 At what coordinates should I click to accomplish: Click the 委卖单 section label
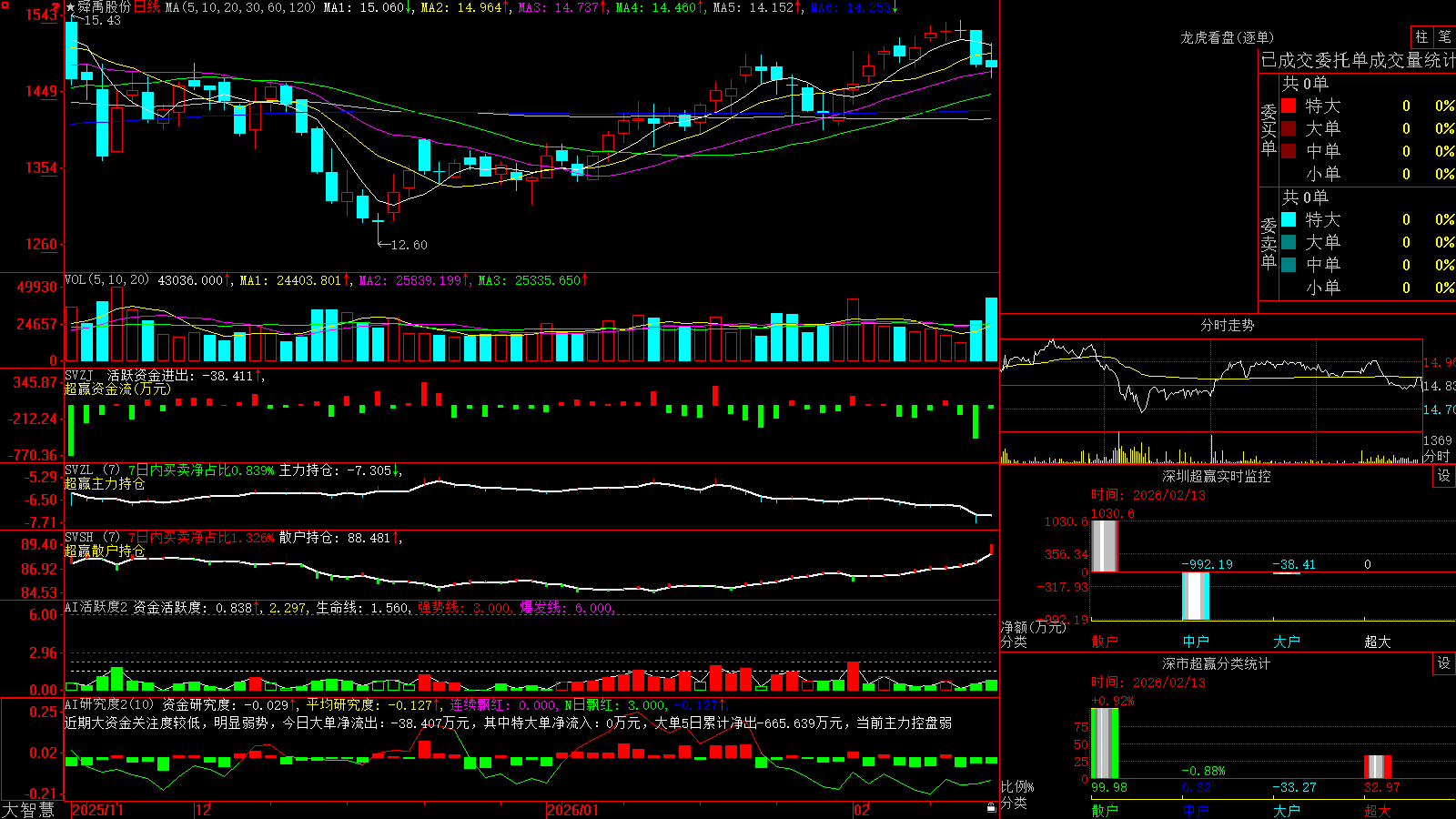(x=1269, y=243)
